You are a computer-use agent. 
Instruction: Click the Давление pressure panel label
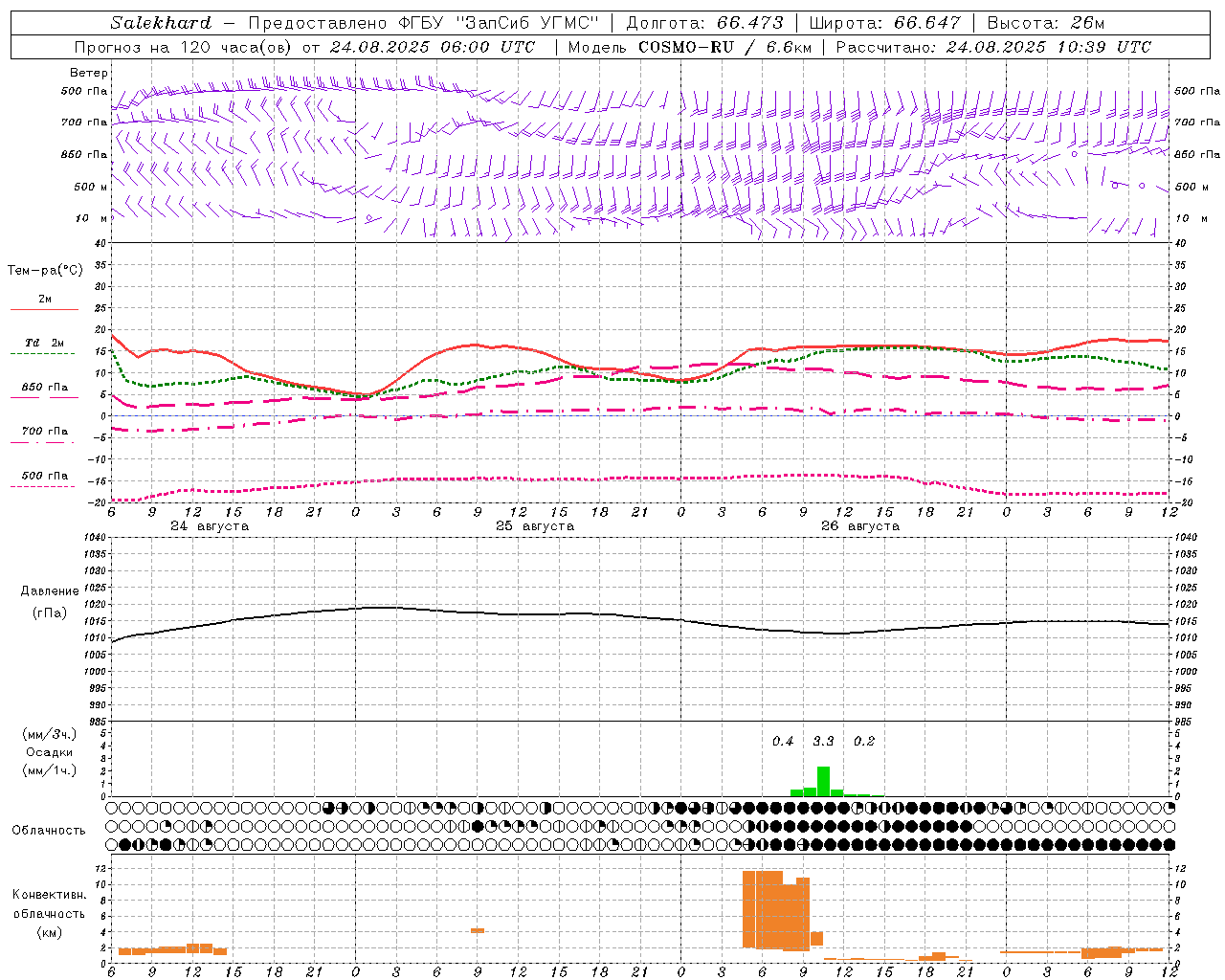[50, 590]
